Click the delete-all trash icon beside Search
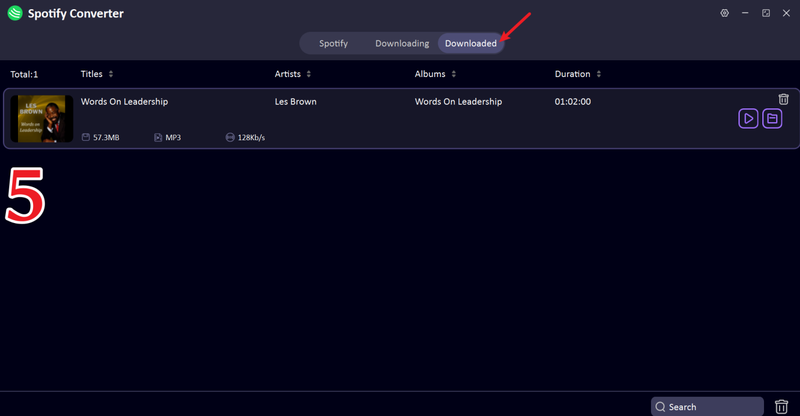Viewport: 800px width, 416px height. point(781,407)
